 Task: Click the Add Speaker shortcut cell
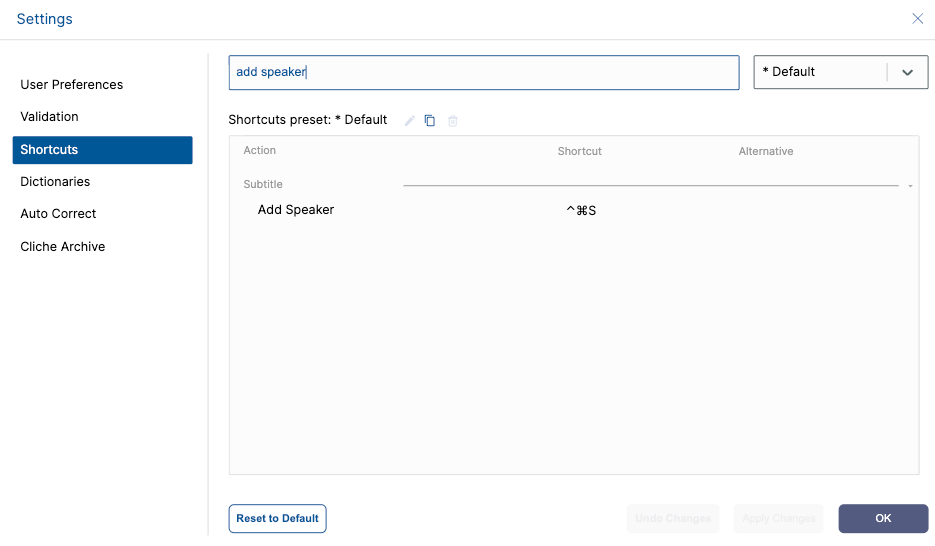point(581,210)
